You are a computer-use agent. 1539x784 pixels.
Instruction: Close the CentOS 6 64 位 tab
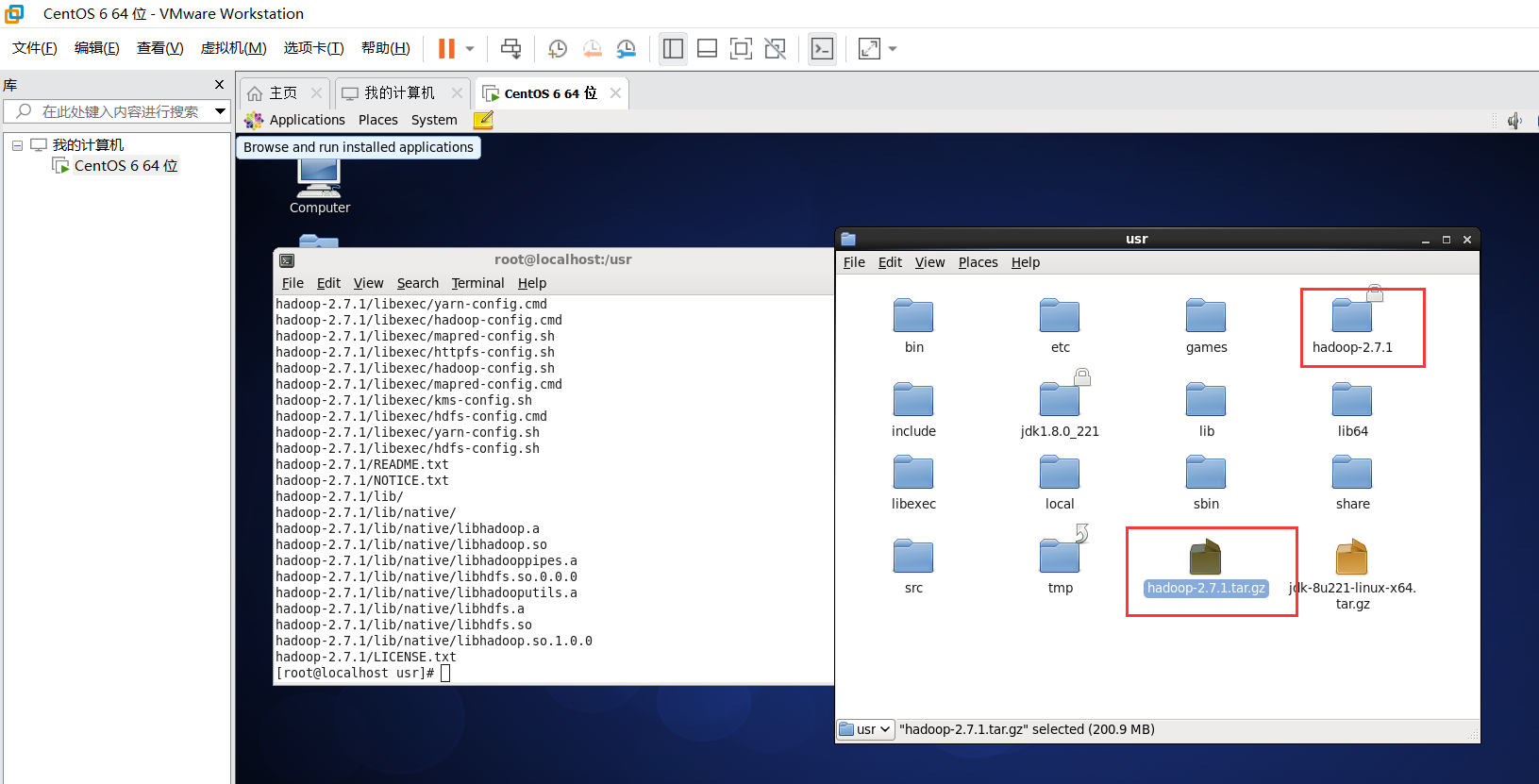[x=615, y=93]
